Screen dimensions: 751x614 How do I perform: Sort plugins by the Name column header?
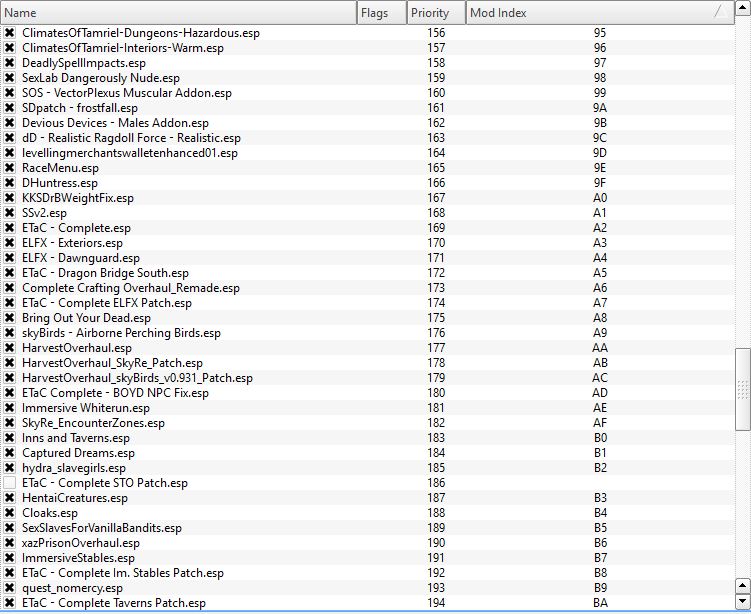pos(178,13)
